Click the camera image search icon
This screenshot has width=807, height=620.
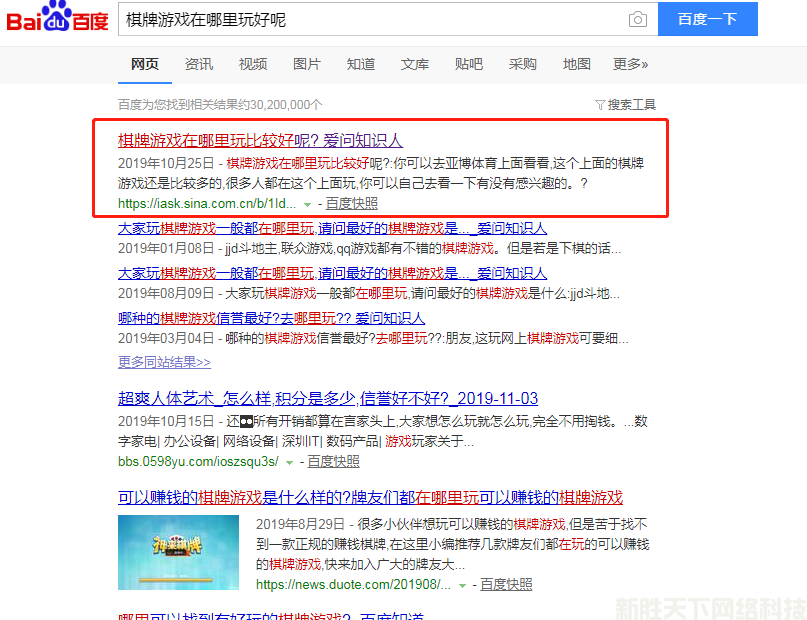pyautogui.click(x=637, y=20)
